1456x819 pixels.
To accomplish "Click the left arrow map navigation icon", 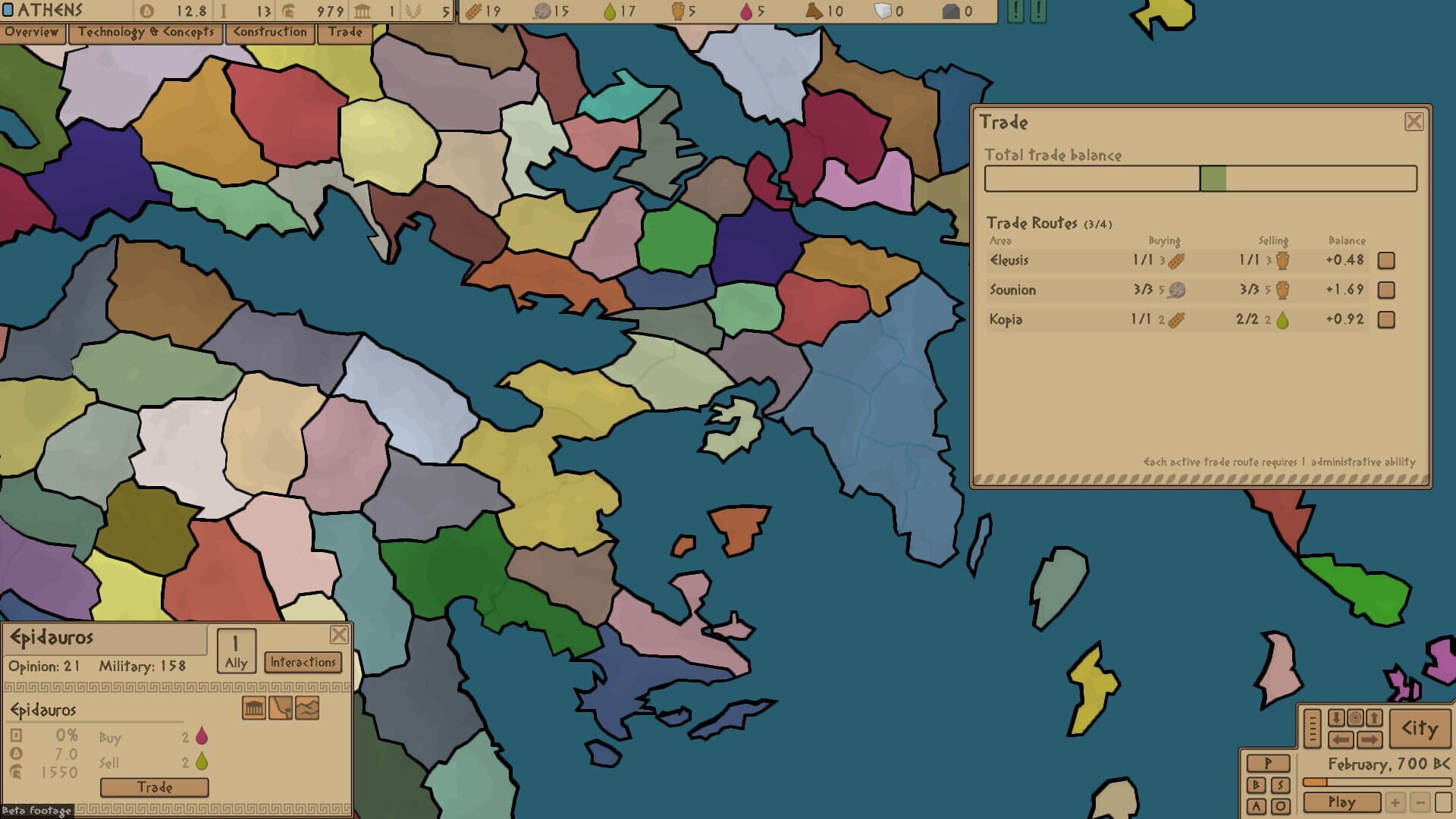I will click(1341, 739).
